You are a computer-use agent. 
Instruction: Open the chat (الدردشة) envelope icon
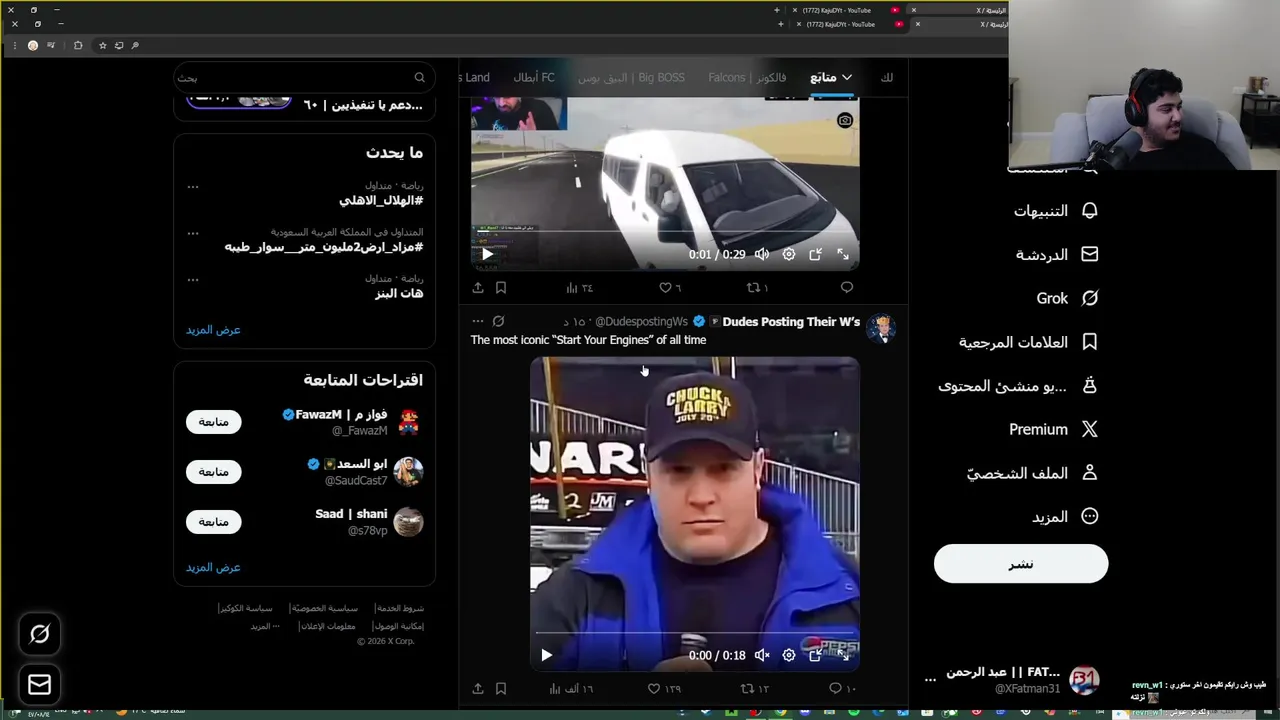(x=1090, y=254)
